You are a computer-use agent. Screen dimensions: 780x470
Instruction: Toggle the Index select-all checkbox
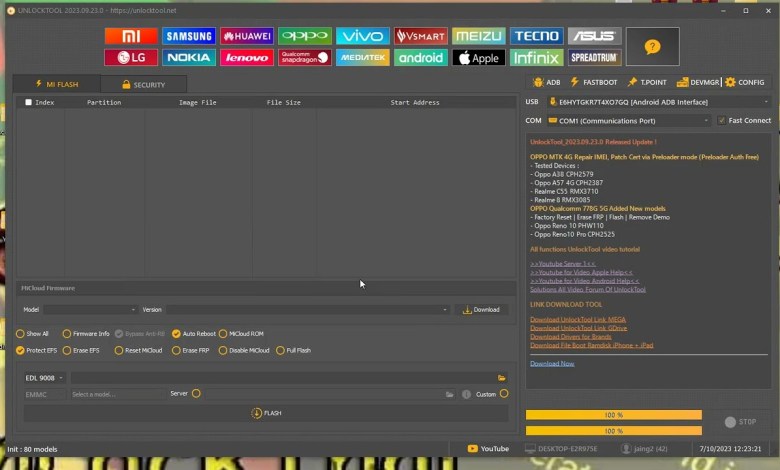28,102
